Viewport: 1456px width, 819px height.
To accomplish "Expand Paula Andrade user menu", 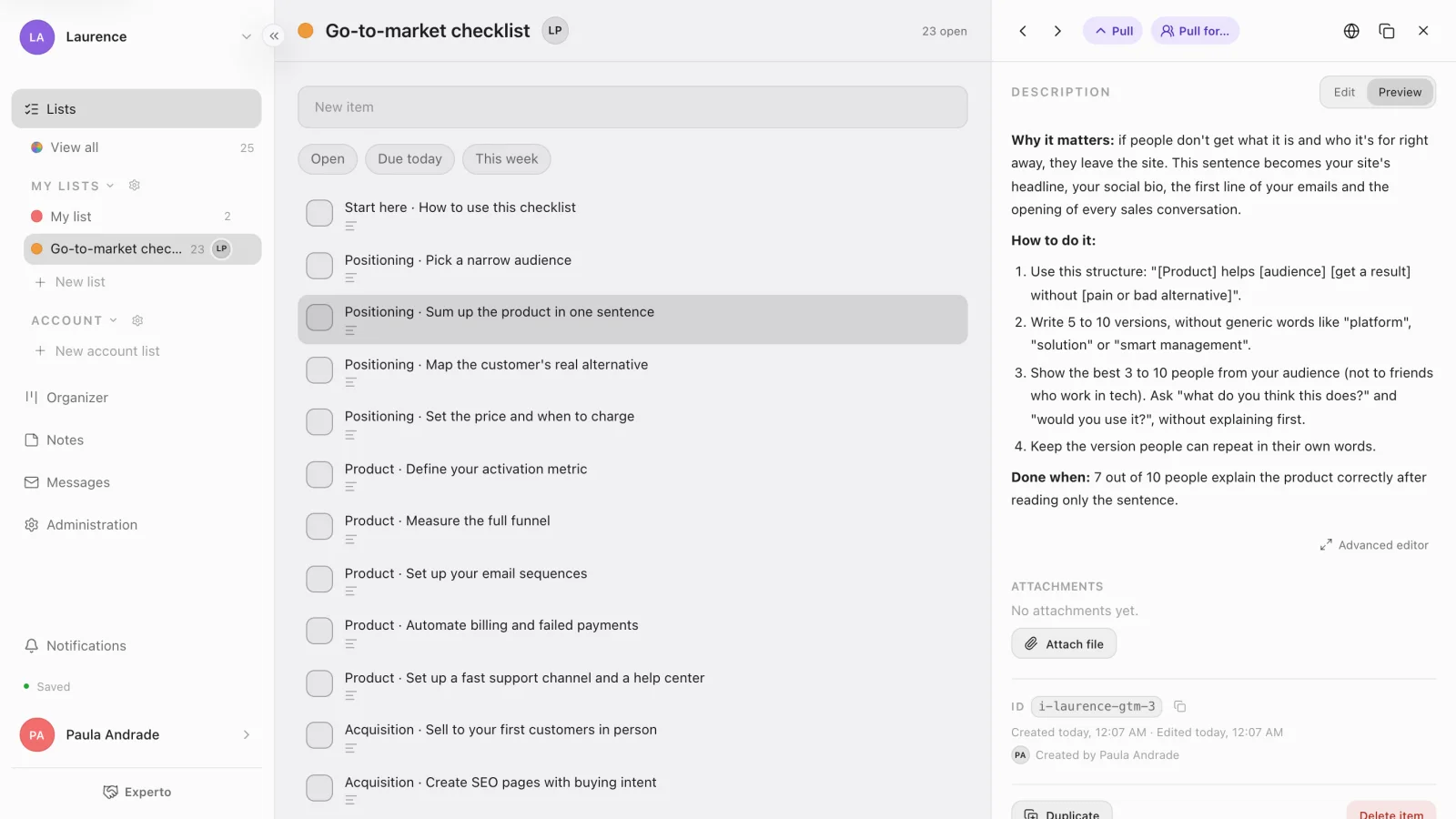I will tap(246, 735).
